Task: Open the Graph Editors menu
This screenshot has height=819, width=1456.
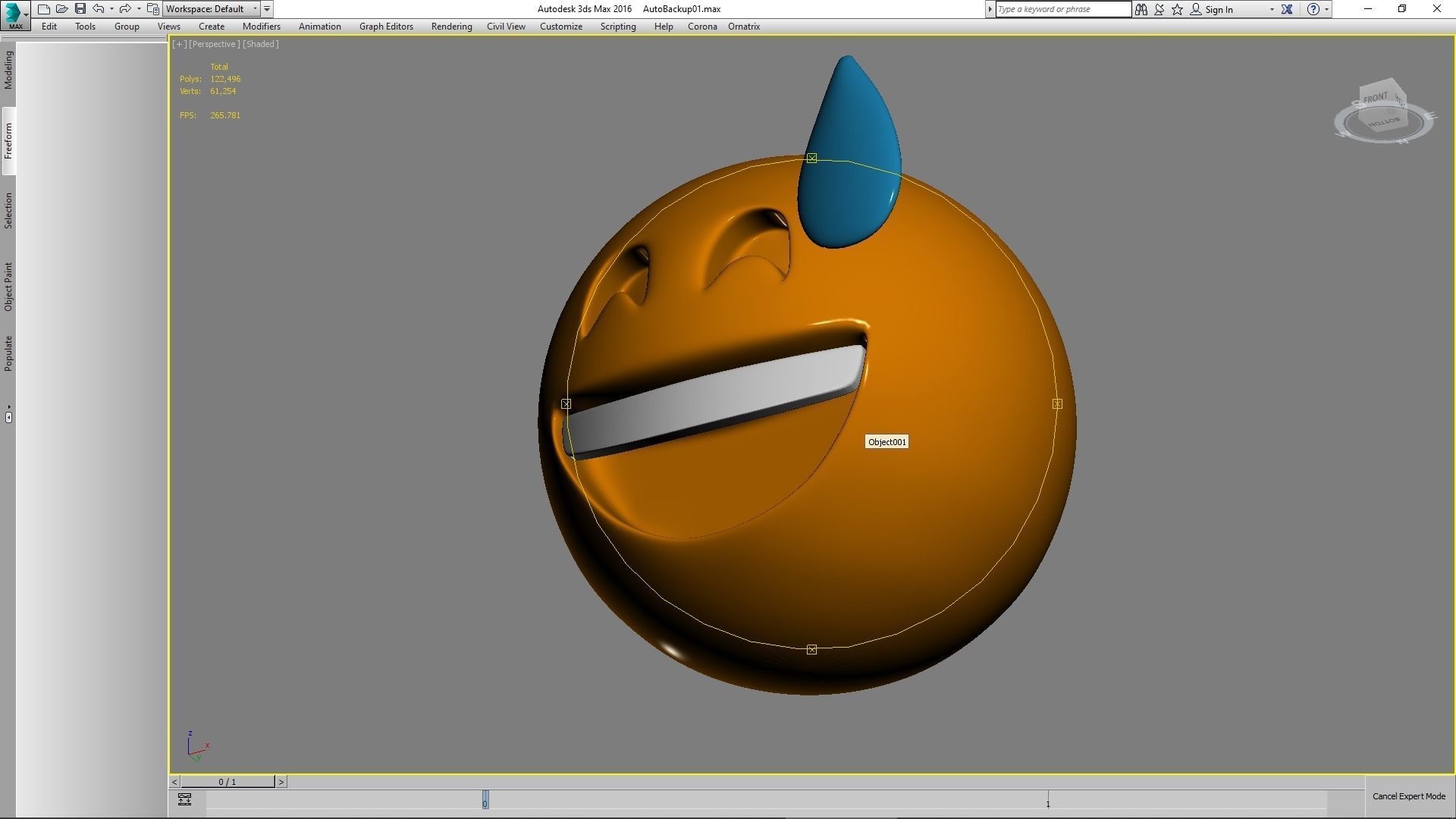Action: [386, 27]
